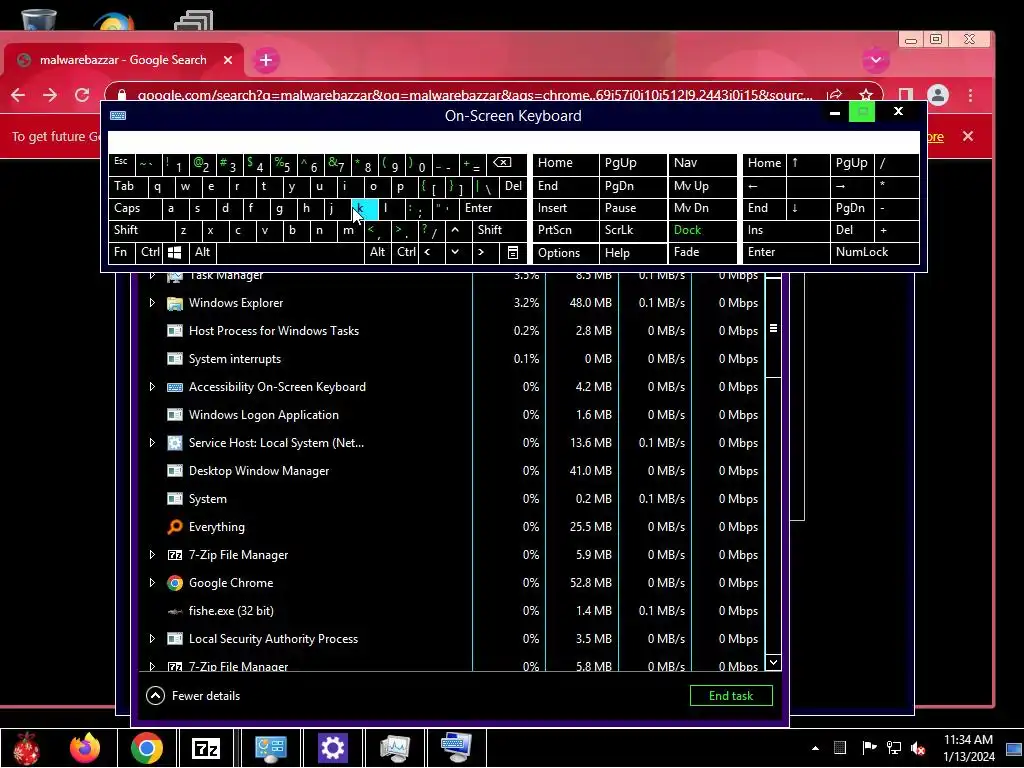Viewport: 1024px width, 768px height.
Task: Toggle the left Shift key
Action: pos(142,230)
